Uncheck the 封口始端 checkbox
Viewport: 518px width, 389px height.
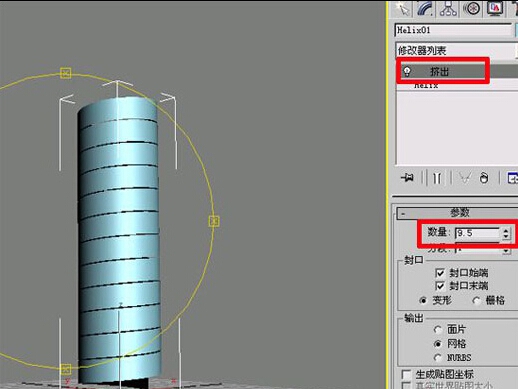440,273
